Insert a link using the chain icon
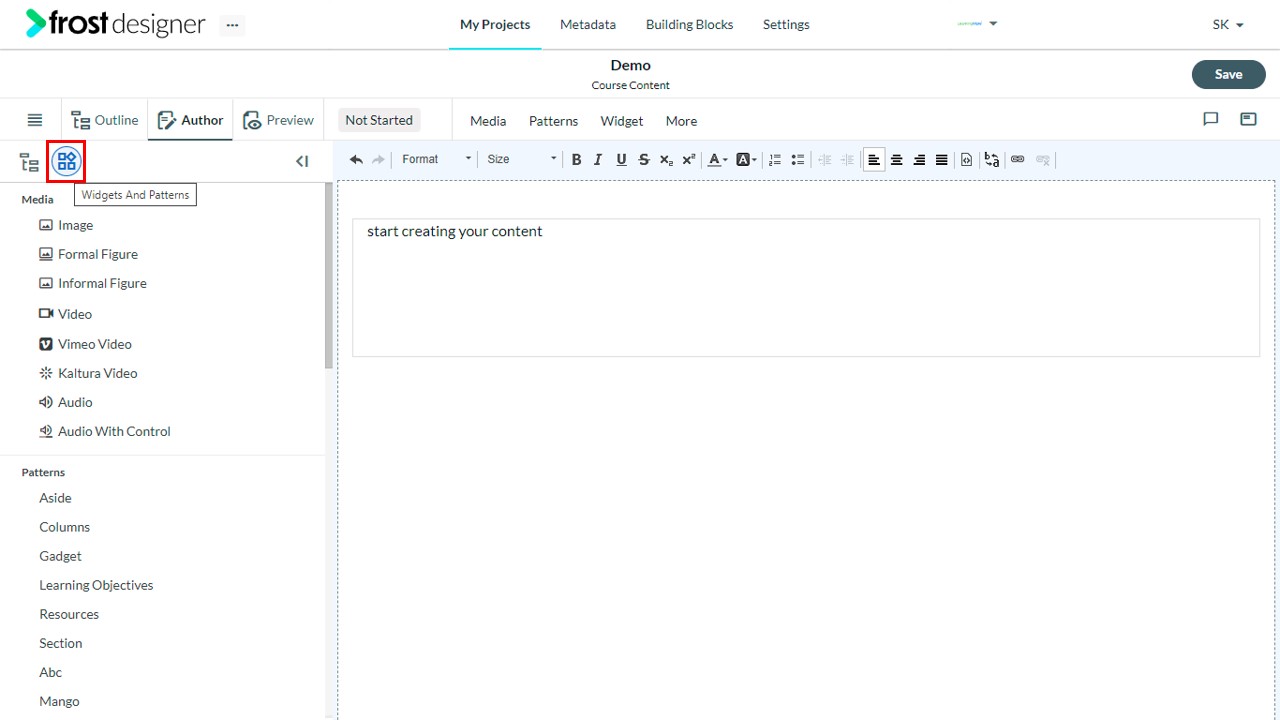Screen dimensions: 1280x720 coord(1018,159)
